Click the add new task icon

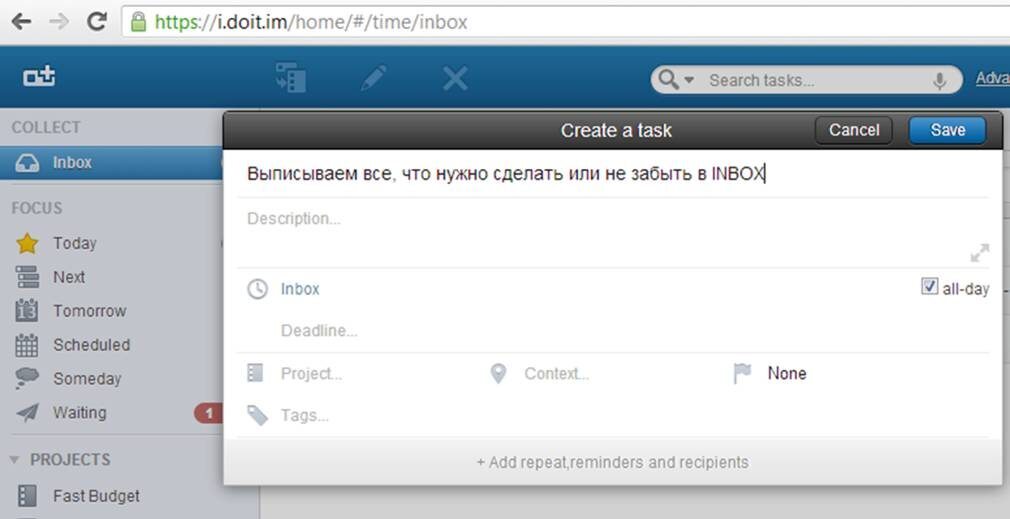pos(39,79)
